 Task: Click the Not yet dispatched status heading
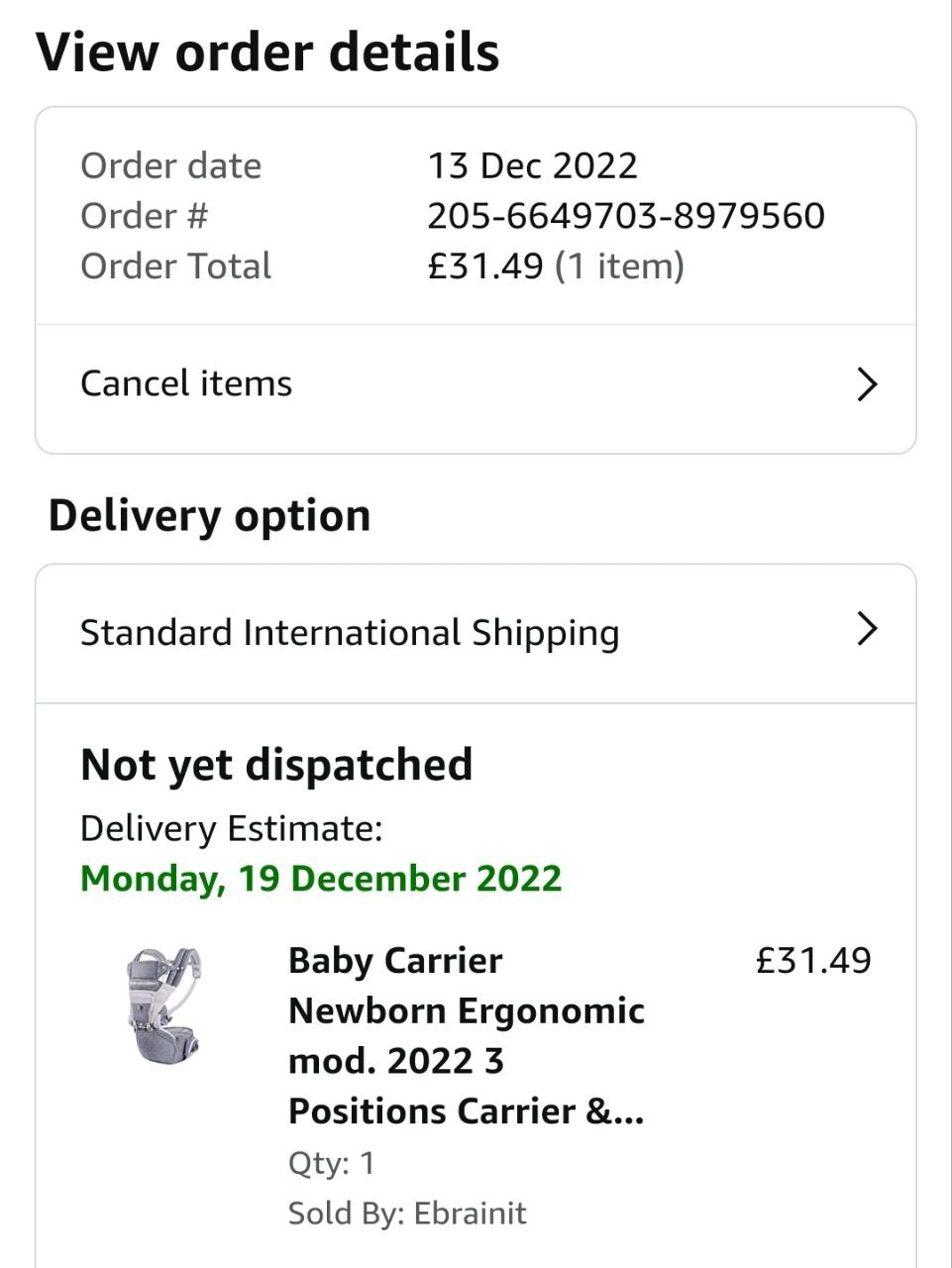[276, 765]
